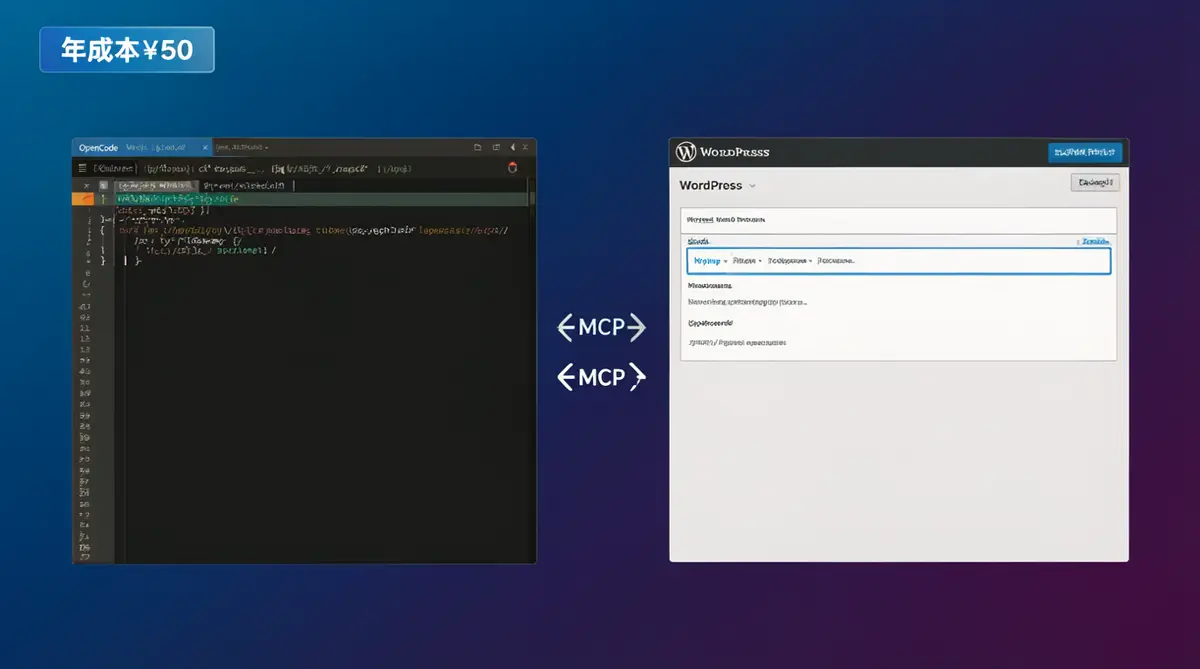Screen dimensions: 1200x669
Task: Open the hamburger menu in OpenCode
Action: pos(82,169)
